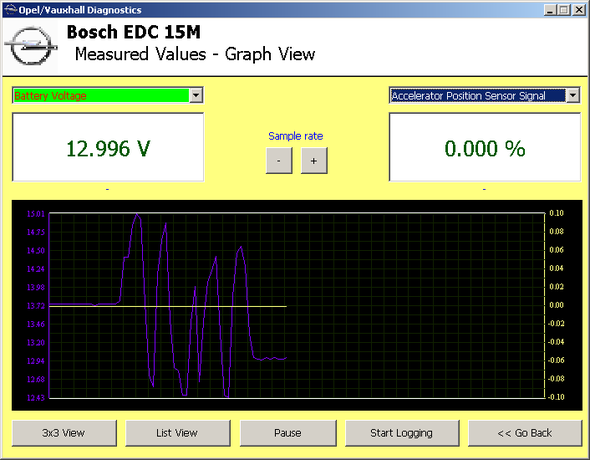Image resolution: width=590 pixels, height=460 pixels.
Task: Click the 12.94 left axis label
Action: pos(35,361)
